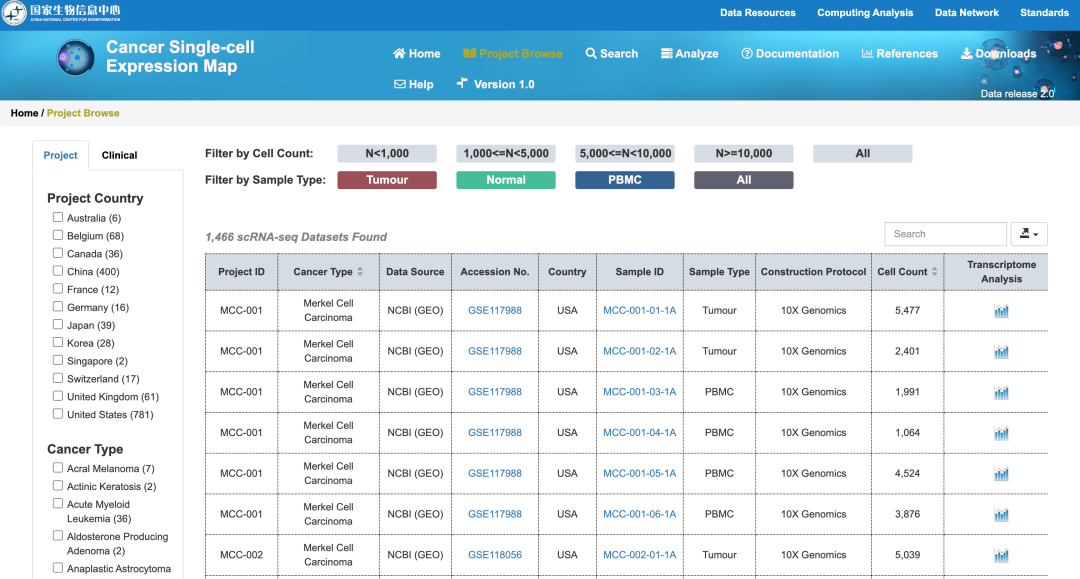Check the Korea (28) country filter
1080x579 pixels.
coord(58,343)
